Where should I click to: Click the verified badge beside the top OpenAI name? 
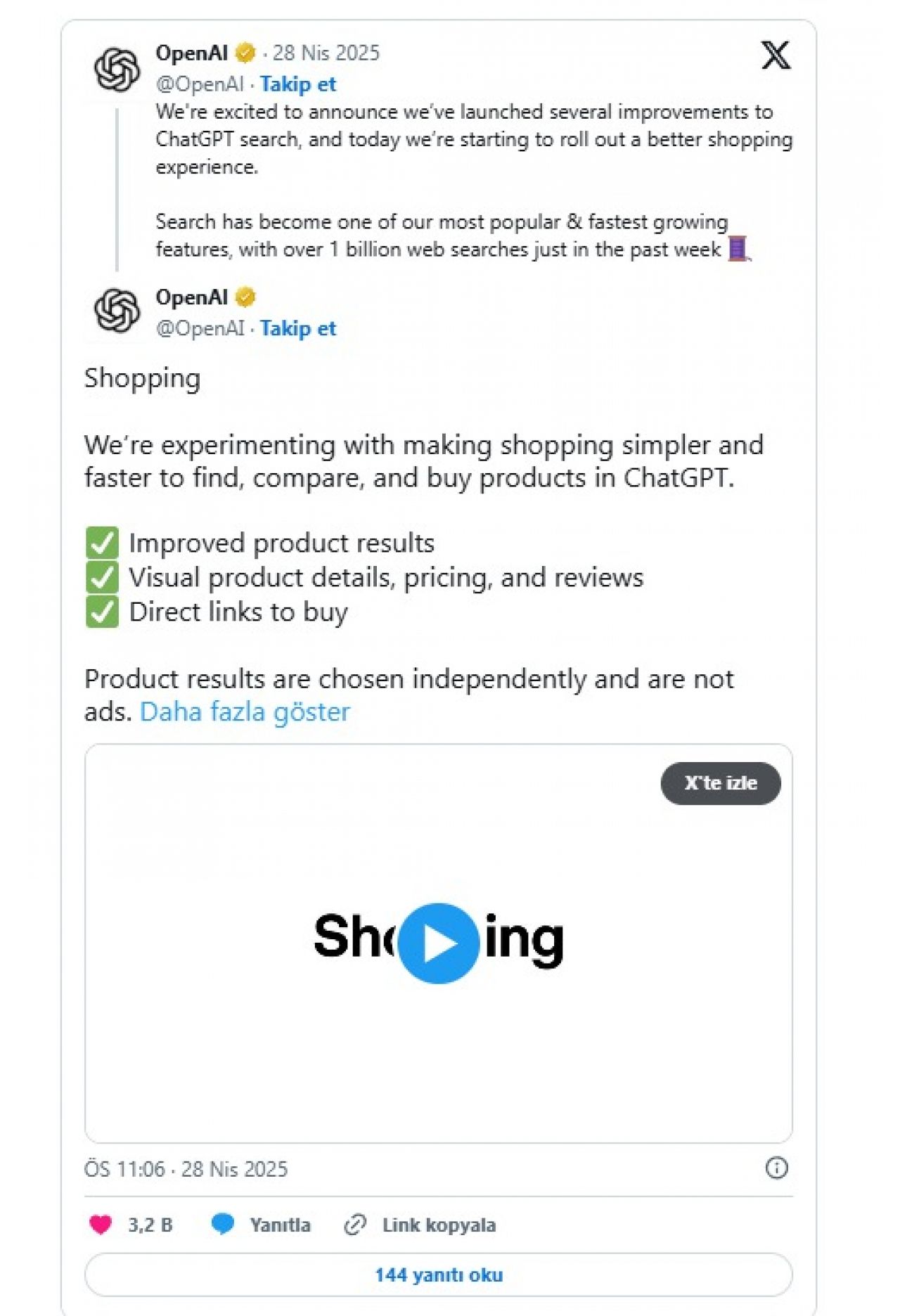245,53
